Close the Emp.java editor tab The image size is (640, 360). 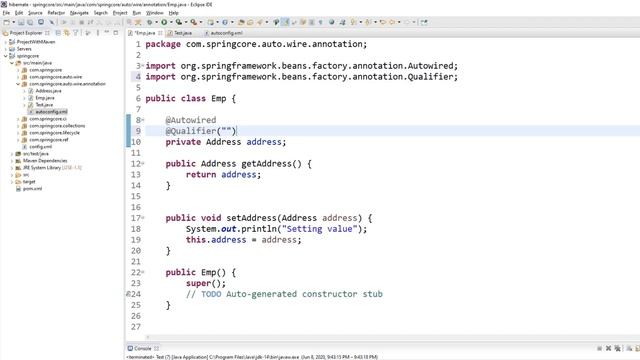[160, 33]
